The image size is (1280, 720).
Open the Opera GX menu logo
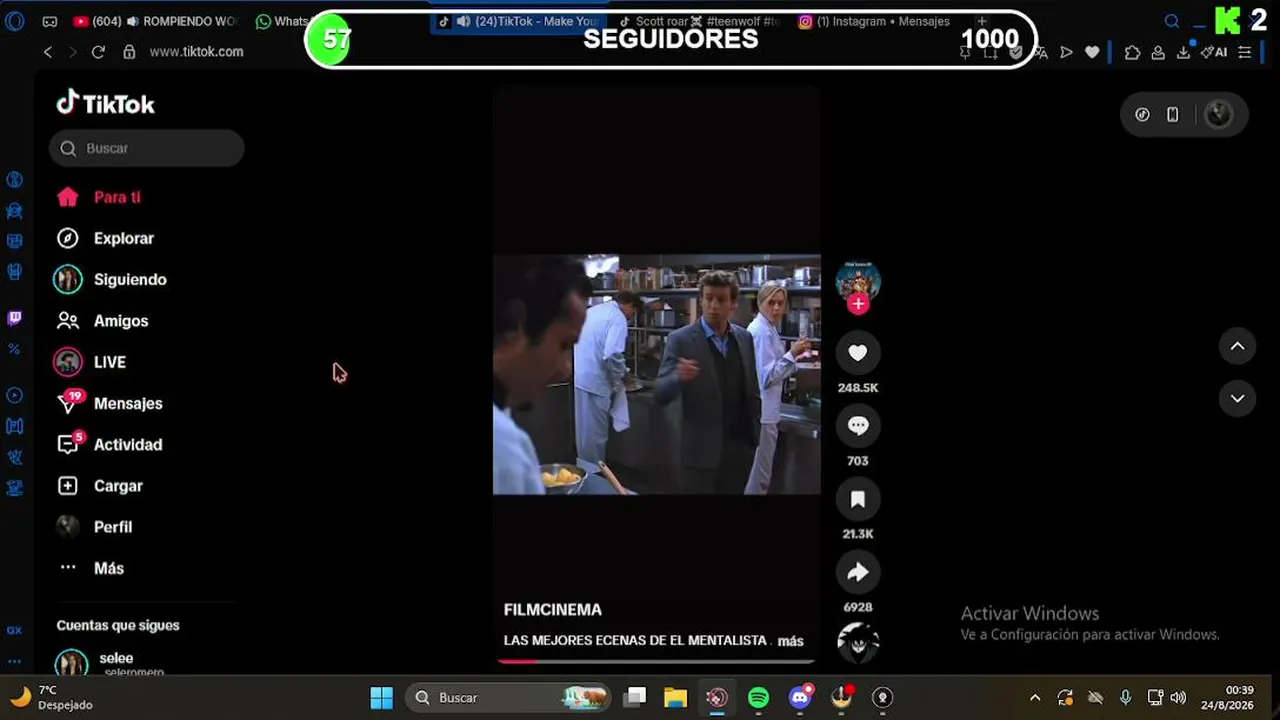click(x=15, y=21)
